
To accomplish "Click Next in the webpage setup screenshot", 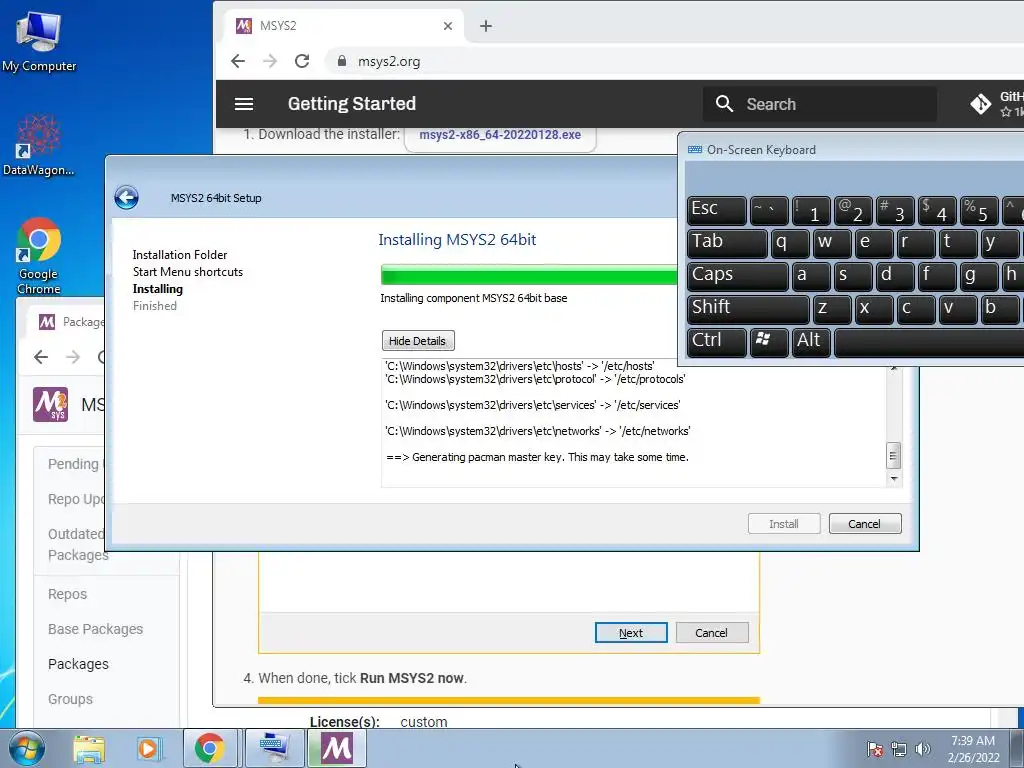I will pos(631,633).
